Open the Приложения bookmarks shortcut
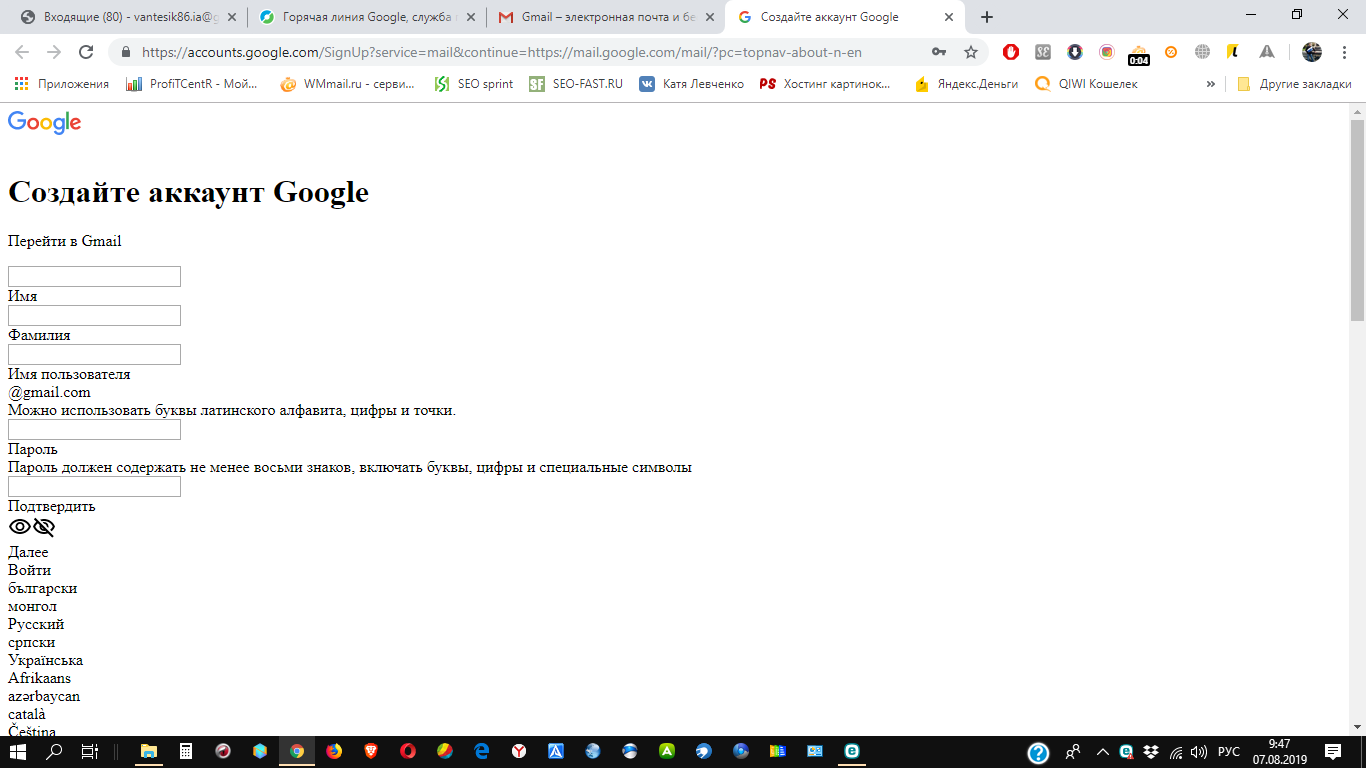The image size is (1366, 768). click(62, 84)
